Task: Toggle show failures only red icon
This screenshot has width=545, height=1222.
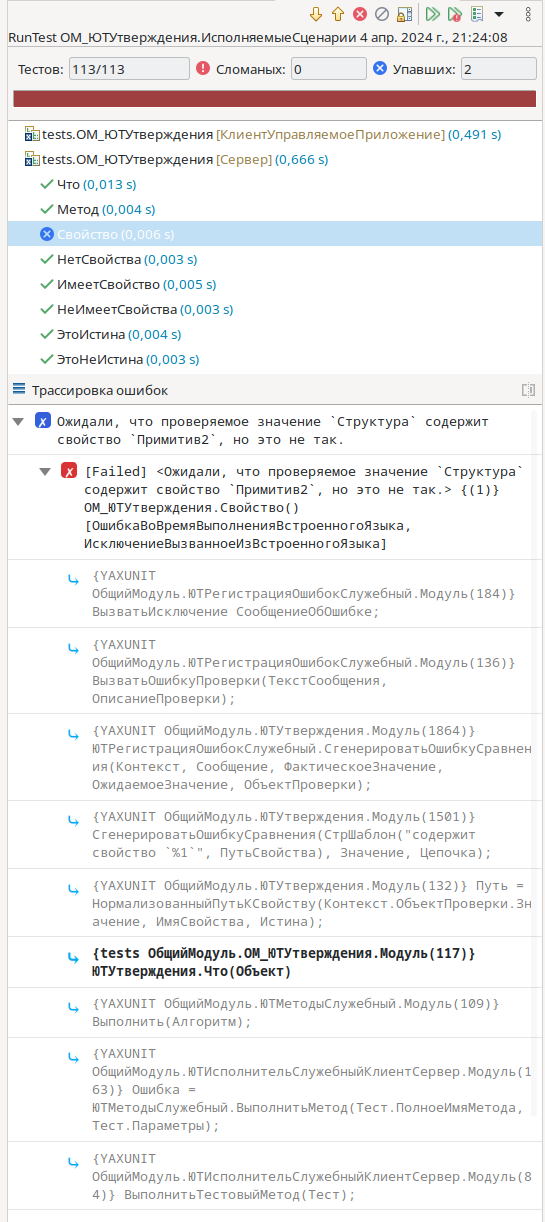Action: coord(360,14)
